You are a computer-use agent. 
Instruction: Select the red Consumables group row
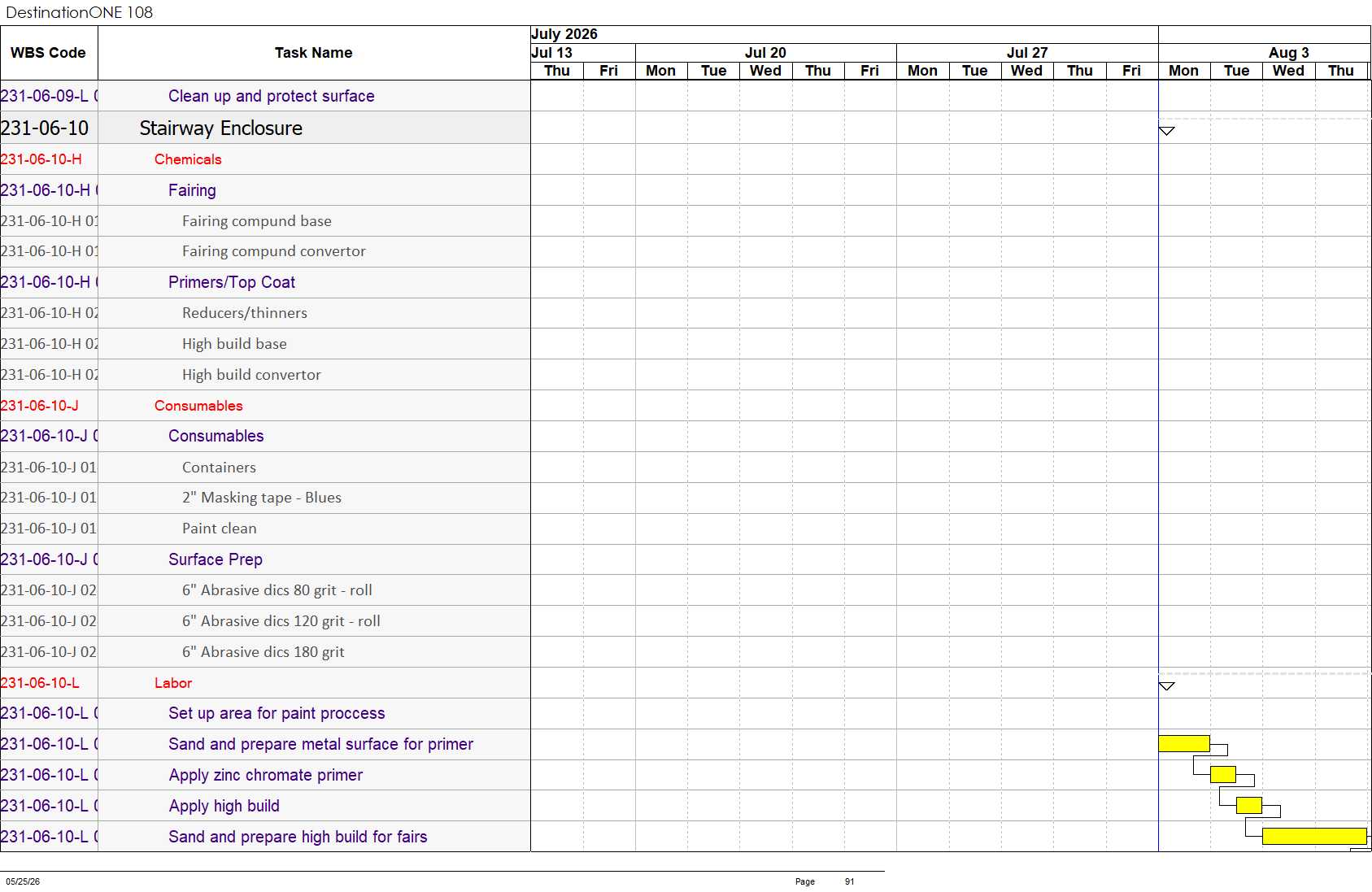(265, 406)
